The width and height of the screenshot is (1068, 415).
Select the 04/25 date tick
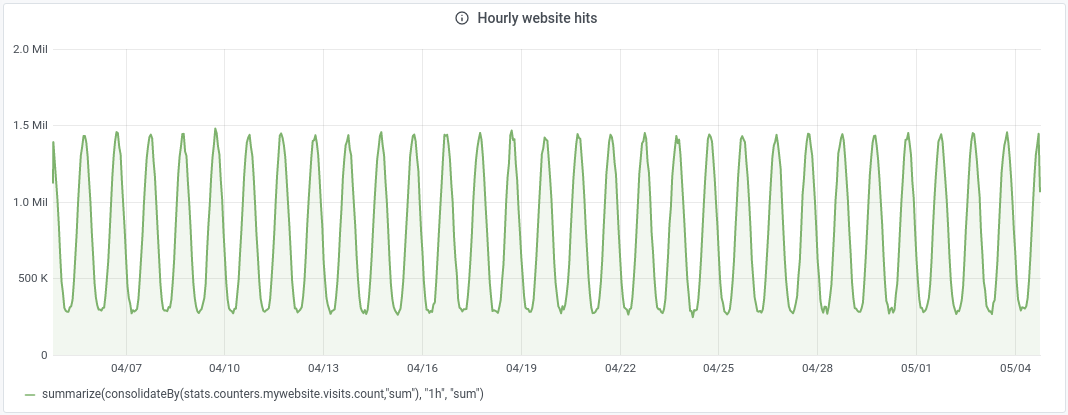pyautogui.click(x=719, y=369)
